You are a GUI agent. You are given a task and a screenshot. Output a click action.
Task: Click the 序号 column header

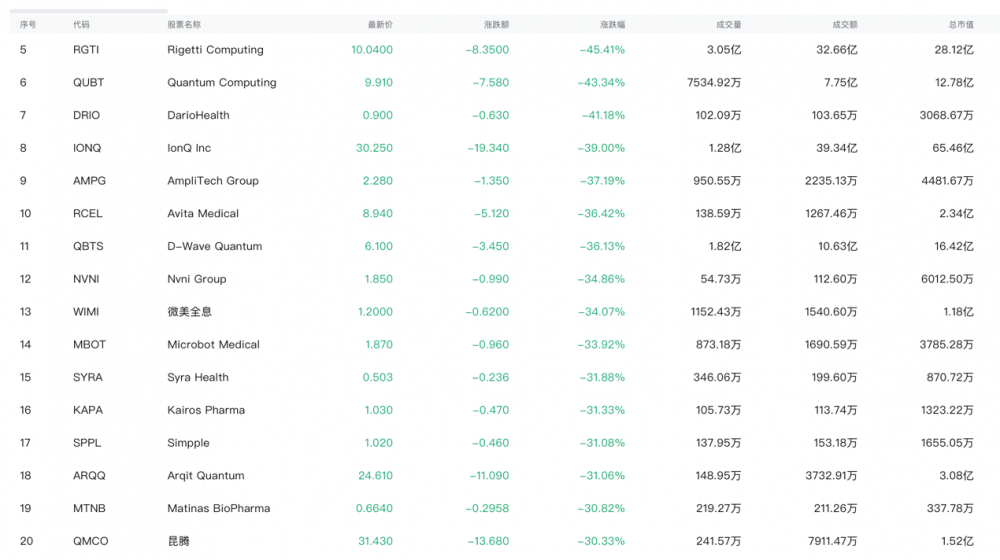[x=28, y=24]
